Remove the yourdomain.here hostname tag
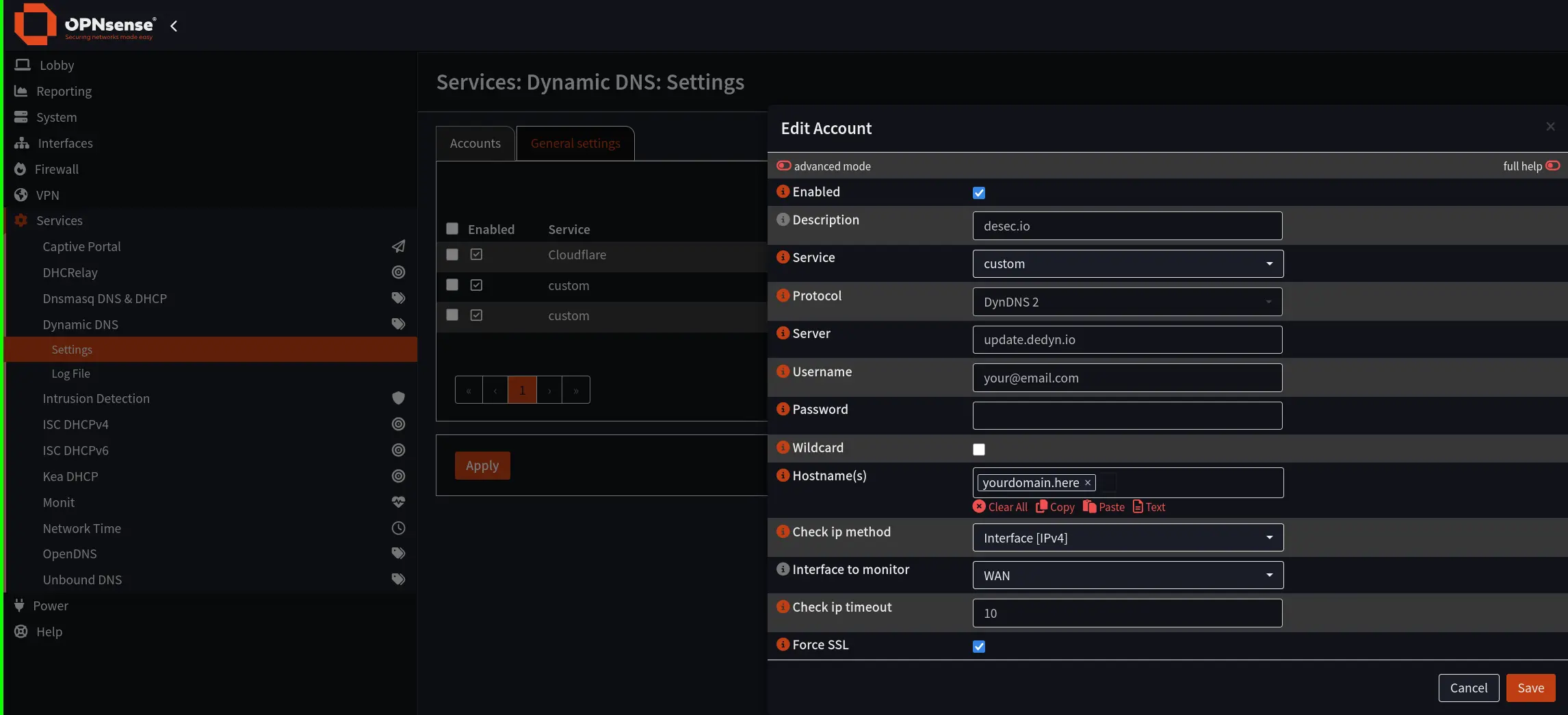 point(1087,483)
